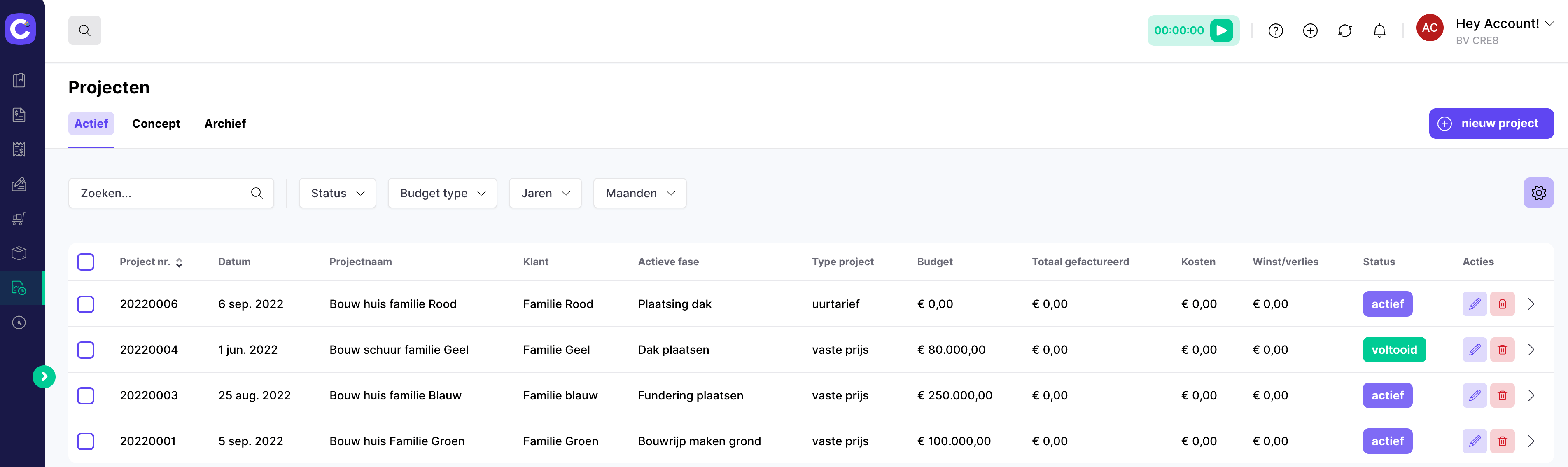This screenshot has width=1568, height=467.
Task: Open details arrow for project 20220004
Action: click(1531, 350)
